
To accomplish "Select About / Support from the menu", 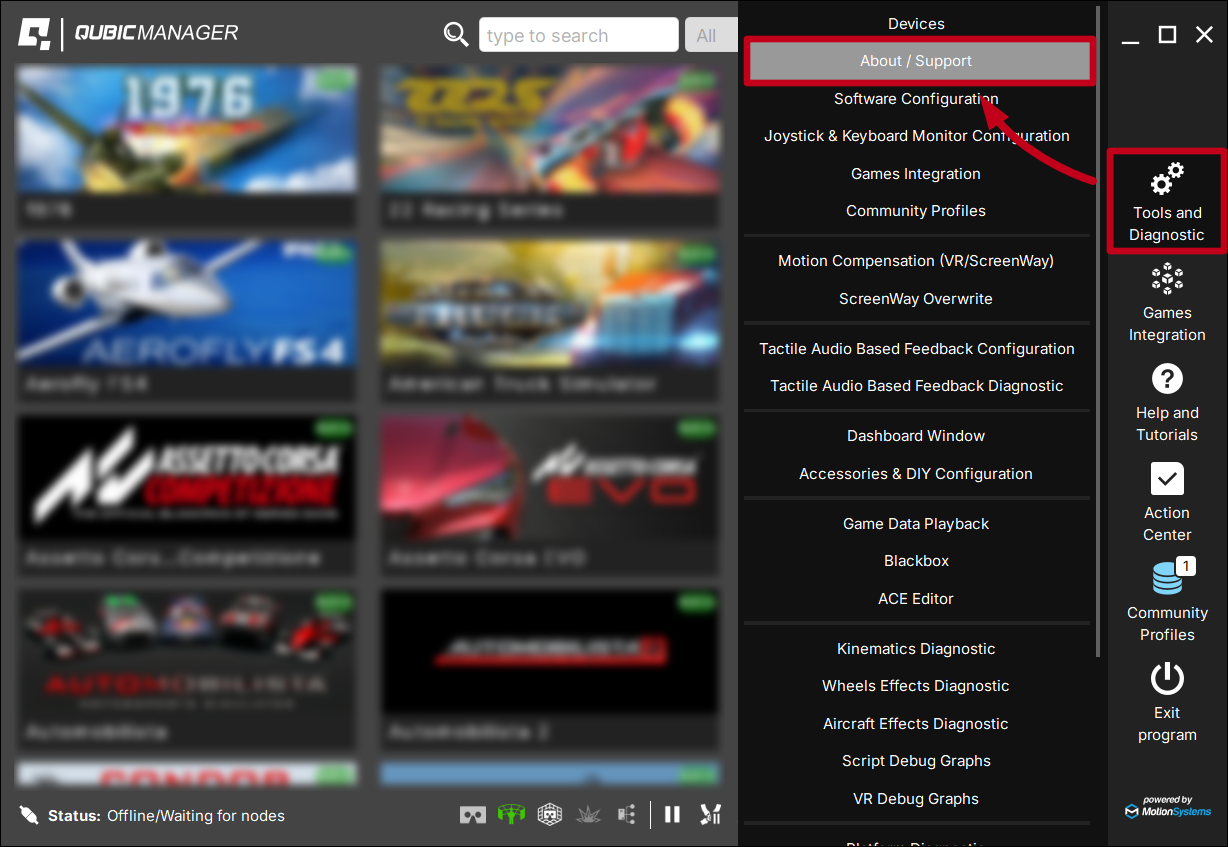I will click(917, 60).
